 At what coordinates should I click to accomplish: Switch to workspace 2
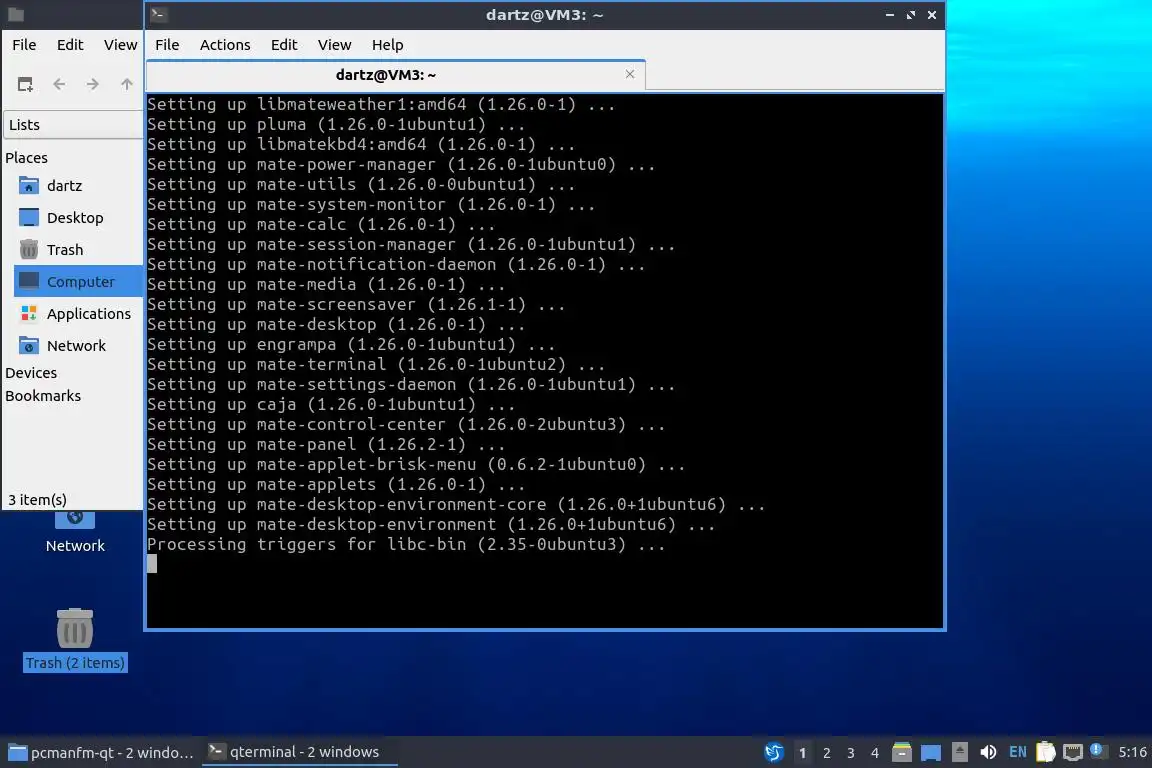coord(827,753)
